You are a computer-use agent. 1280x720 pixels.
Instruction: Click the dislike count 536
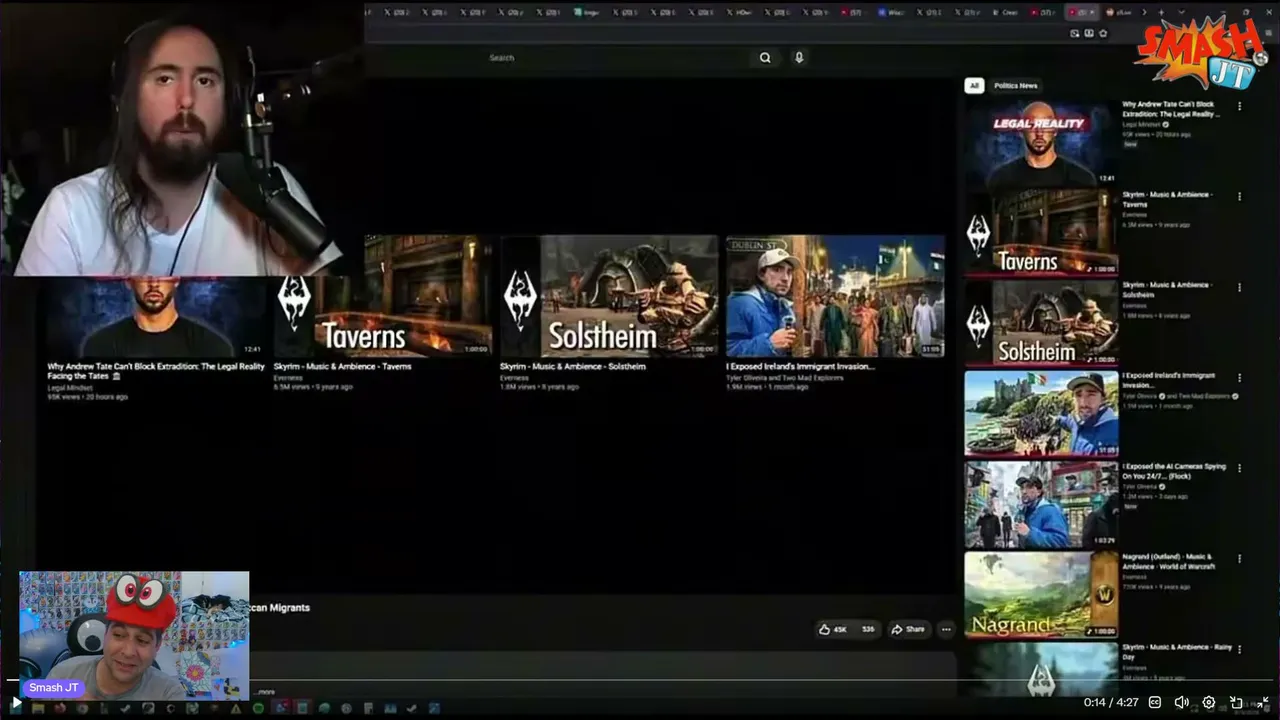(x=868, y=630)
